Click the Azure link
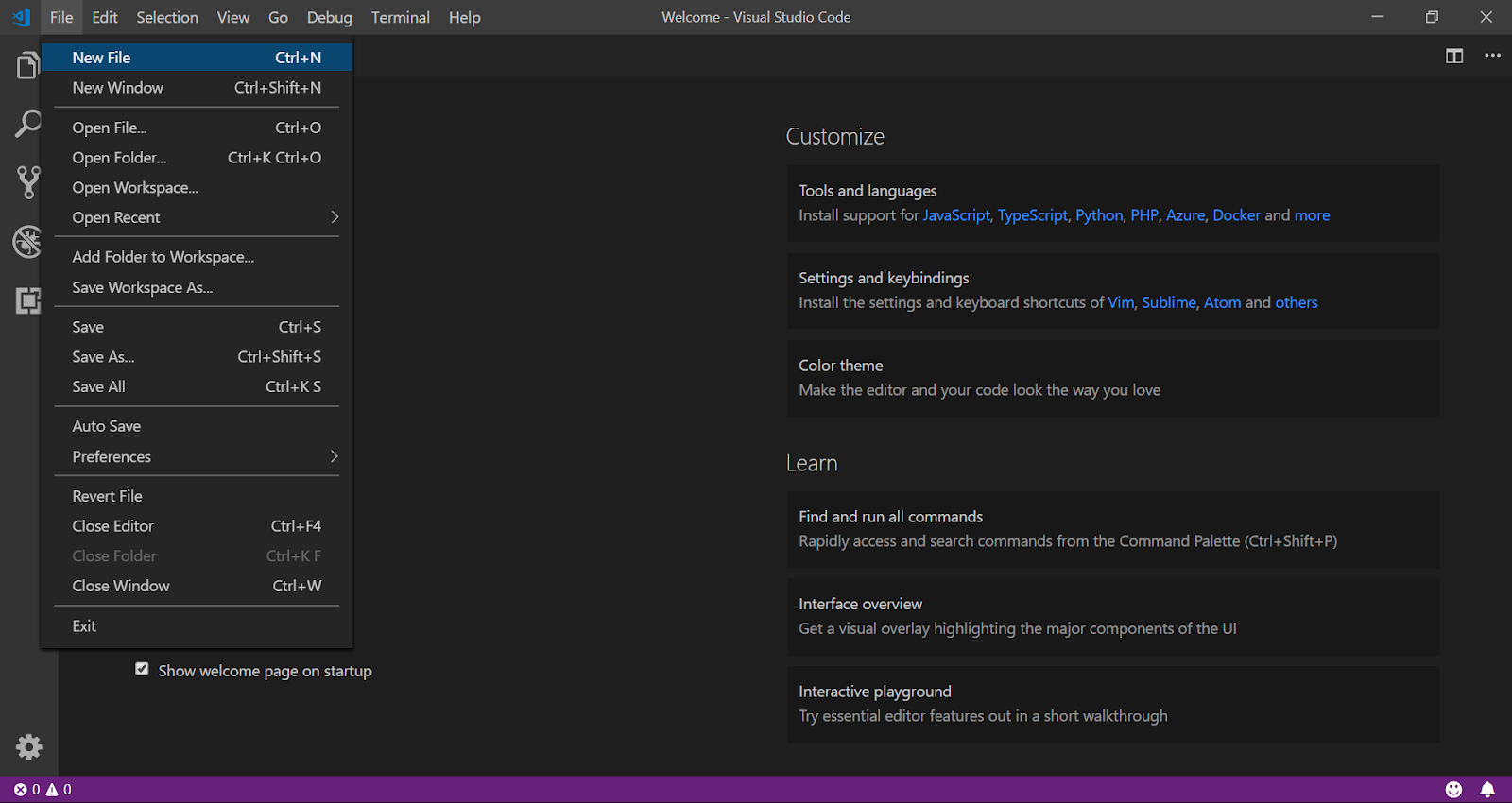Viewport: 1512px width, 803px height. tap(1185, 215)
